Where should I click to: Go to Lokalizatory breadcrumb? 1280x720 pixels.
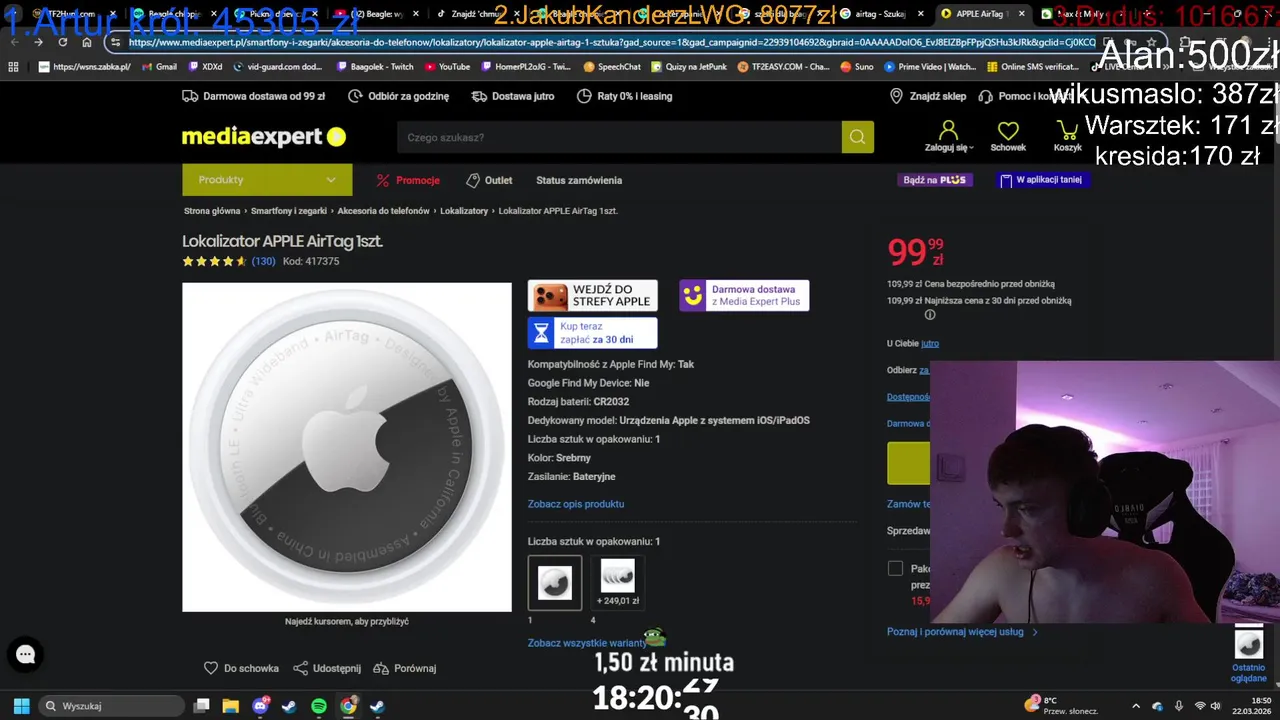(464, 211)
